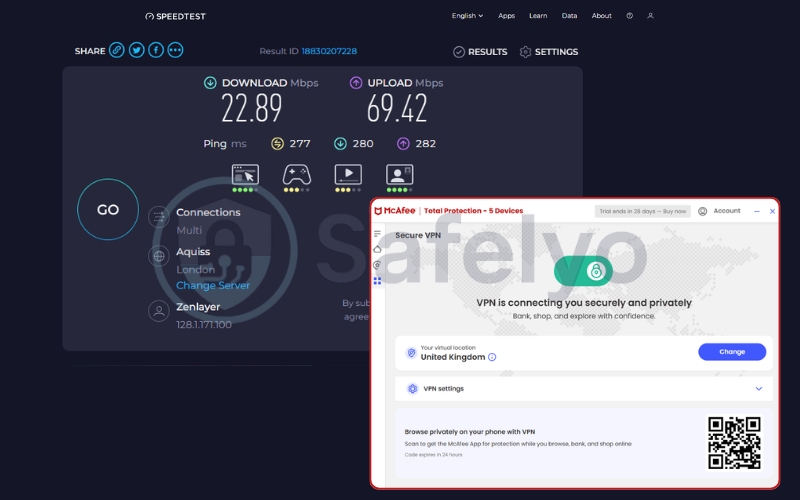Click the upload arrow icon

pos(356,83)
